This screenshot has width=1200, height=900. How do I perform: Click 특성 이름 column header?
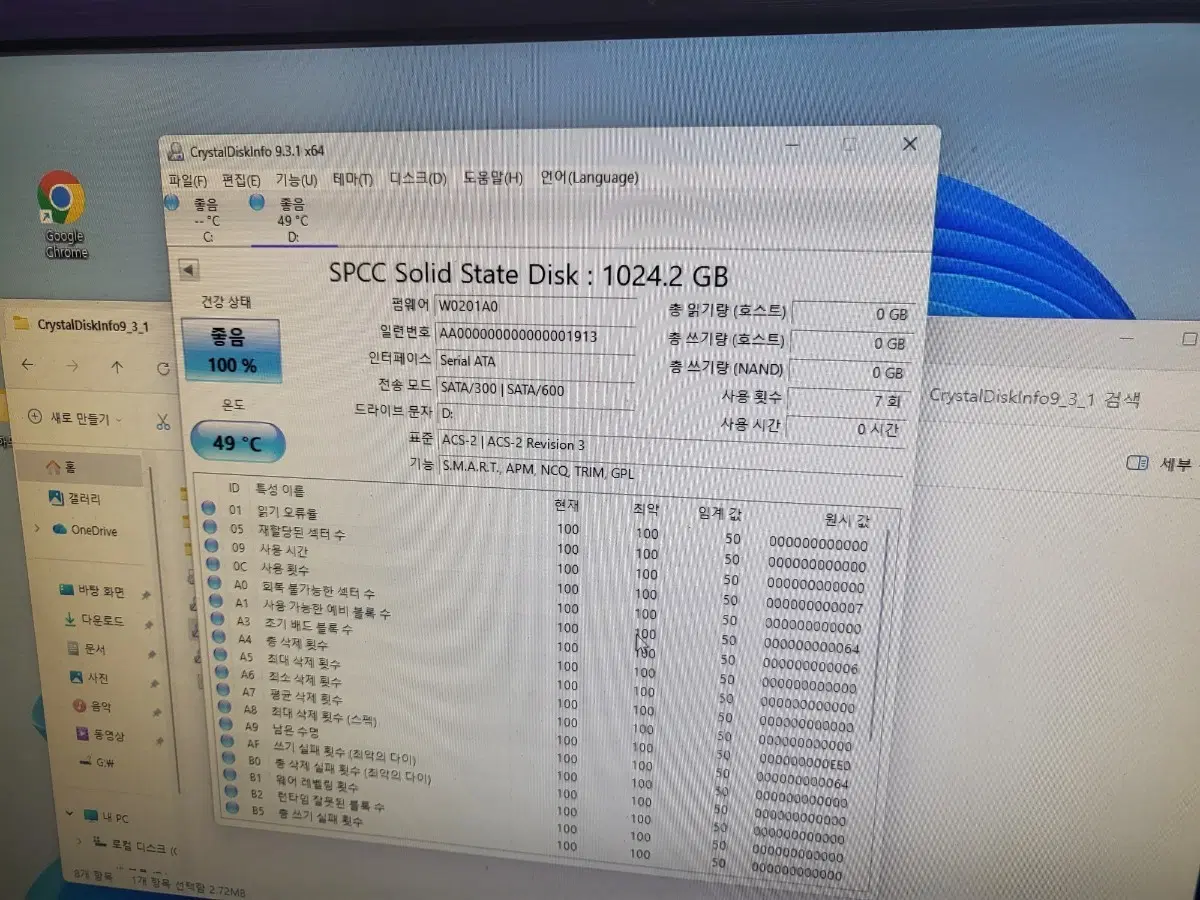coord(280,491)
